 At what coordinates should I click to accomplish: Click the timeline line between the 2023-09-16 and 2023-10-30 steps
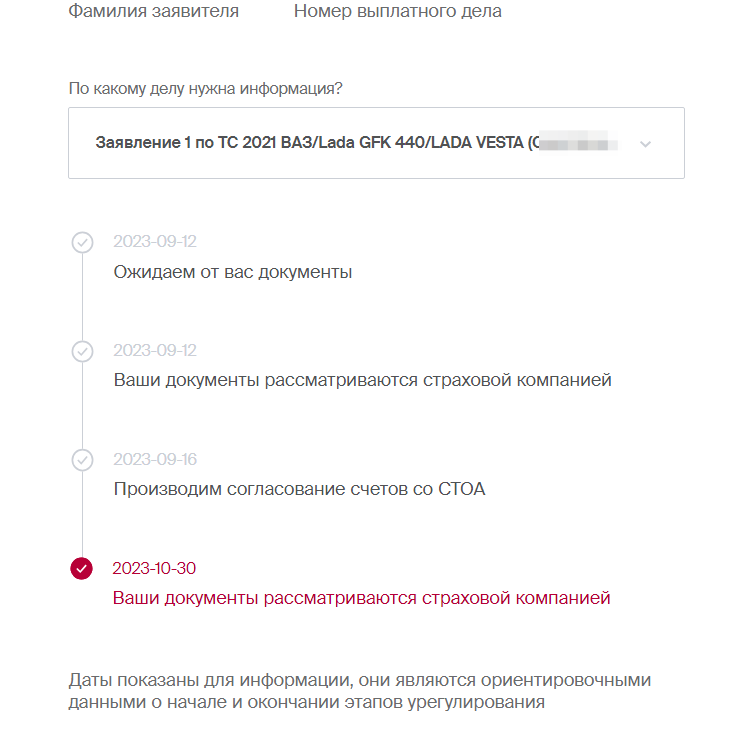[82, 514]
